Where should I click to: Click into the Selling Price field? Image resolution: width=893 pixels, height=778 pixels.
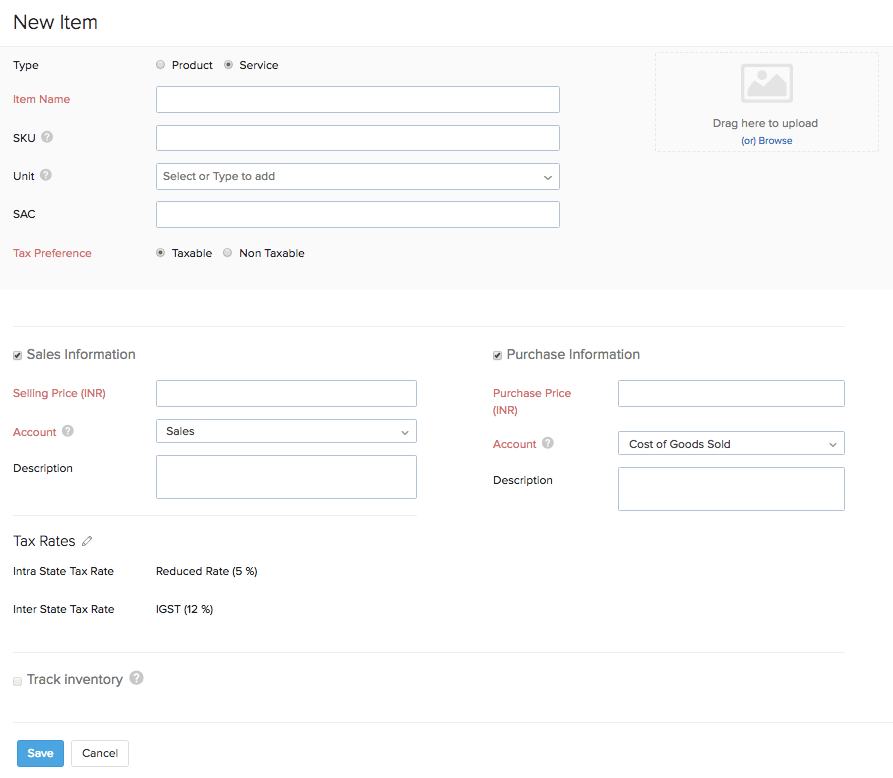pyautogui.click(x=286, y=393)
